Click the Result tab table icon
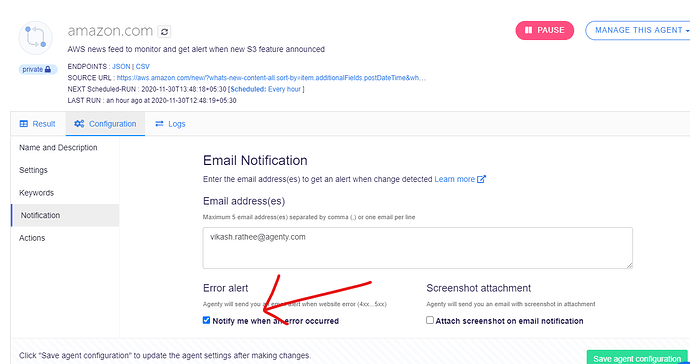690x364 pixels. pyautogui.click(x=24, y=124)
